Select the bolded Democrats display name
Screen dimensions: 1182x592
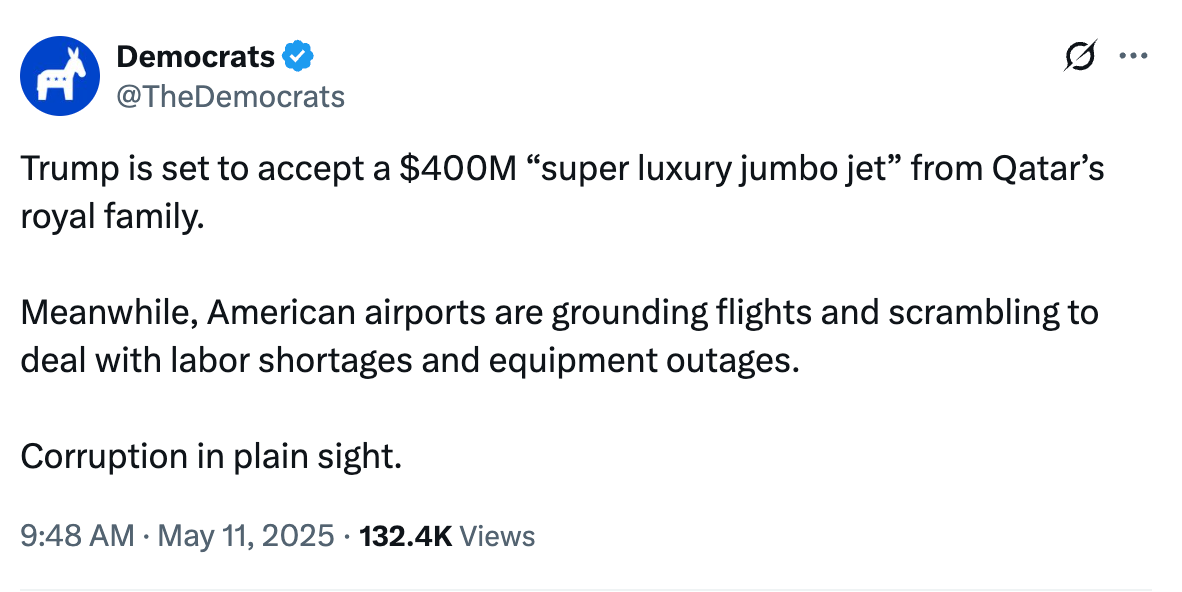click(x=194, y=56)
